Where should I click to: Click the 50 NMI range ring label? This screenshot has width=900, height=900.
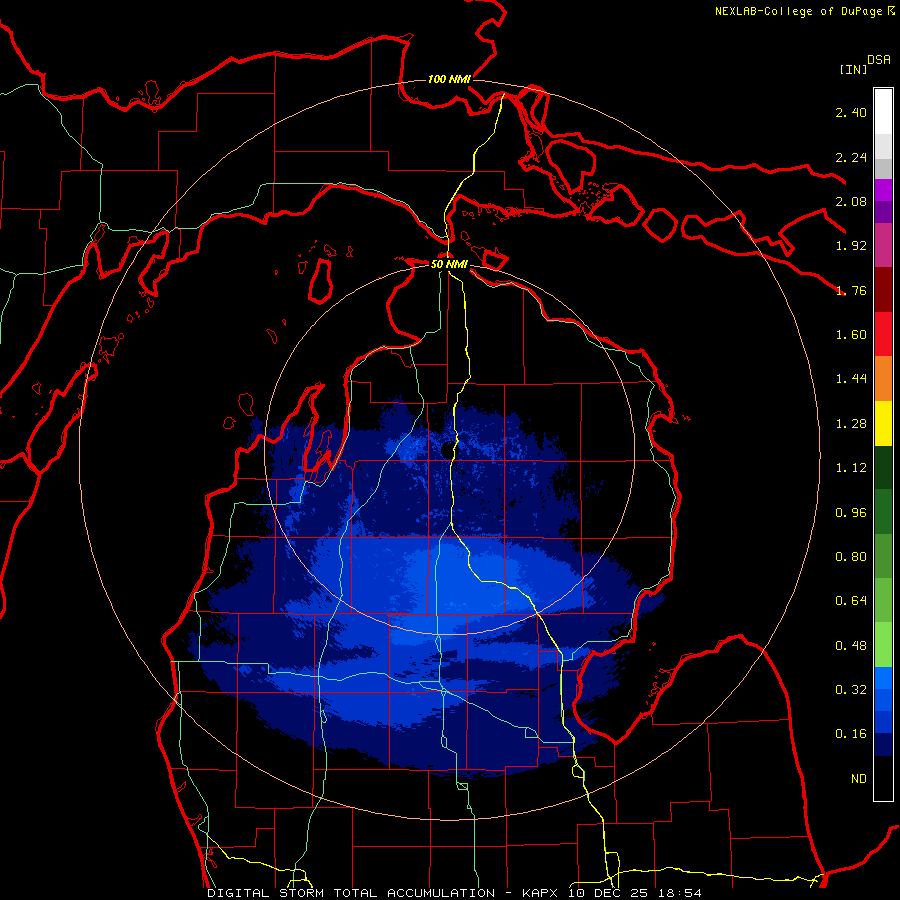point(449,264)
